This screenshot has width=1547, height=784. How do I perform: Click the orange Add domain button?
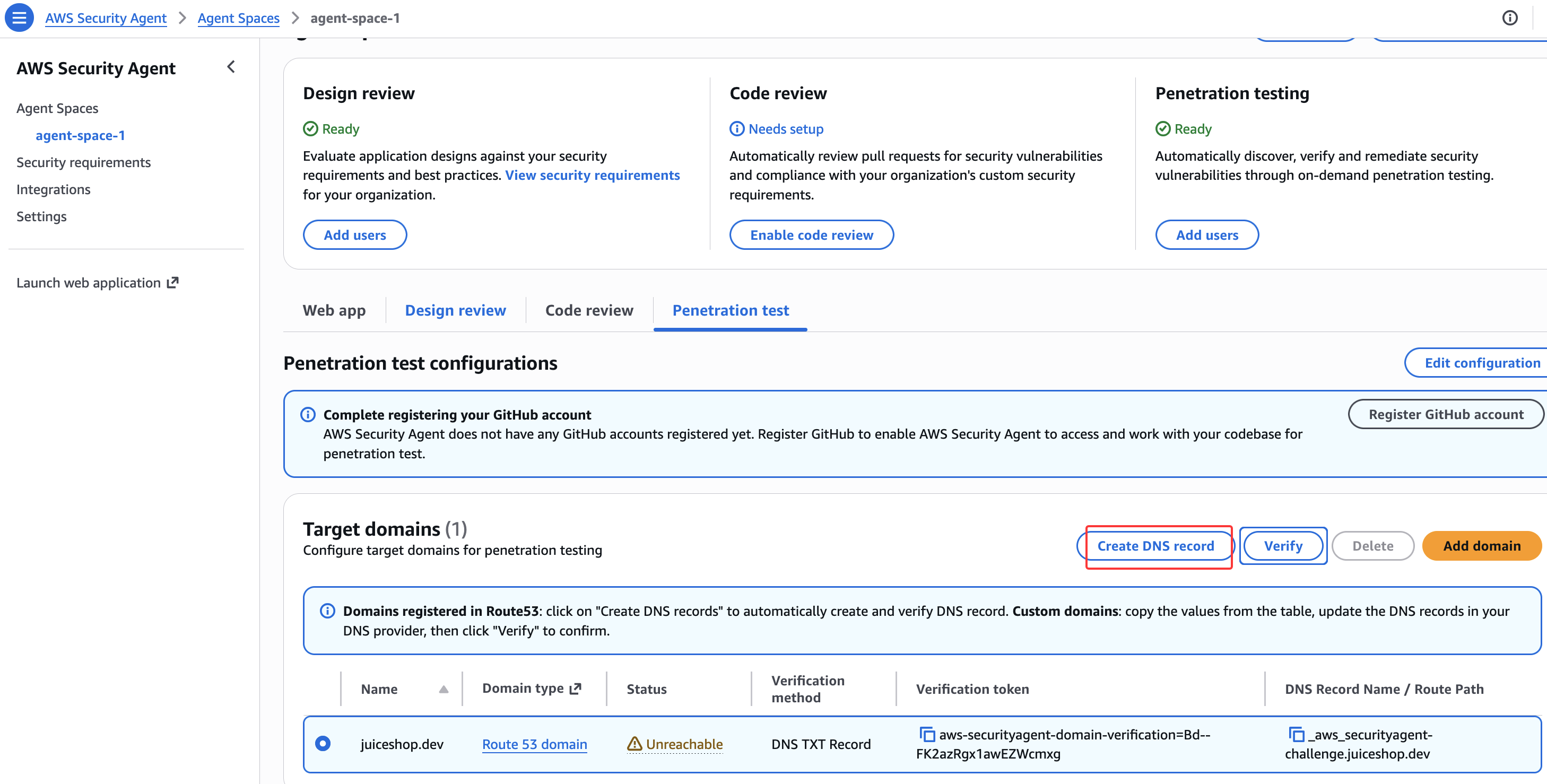(x=1481, y=546)
